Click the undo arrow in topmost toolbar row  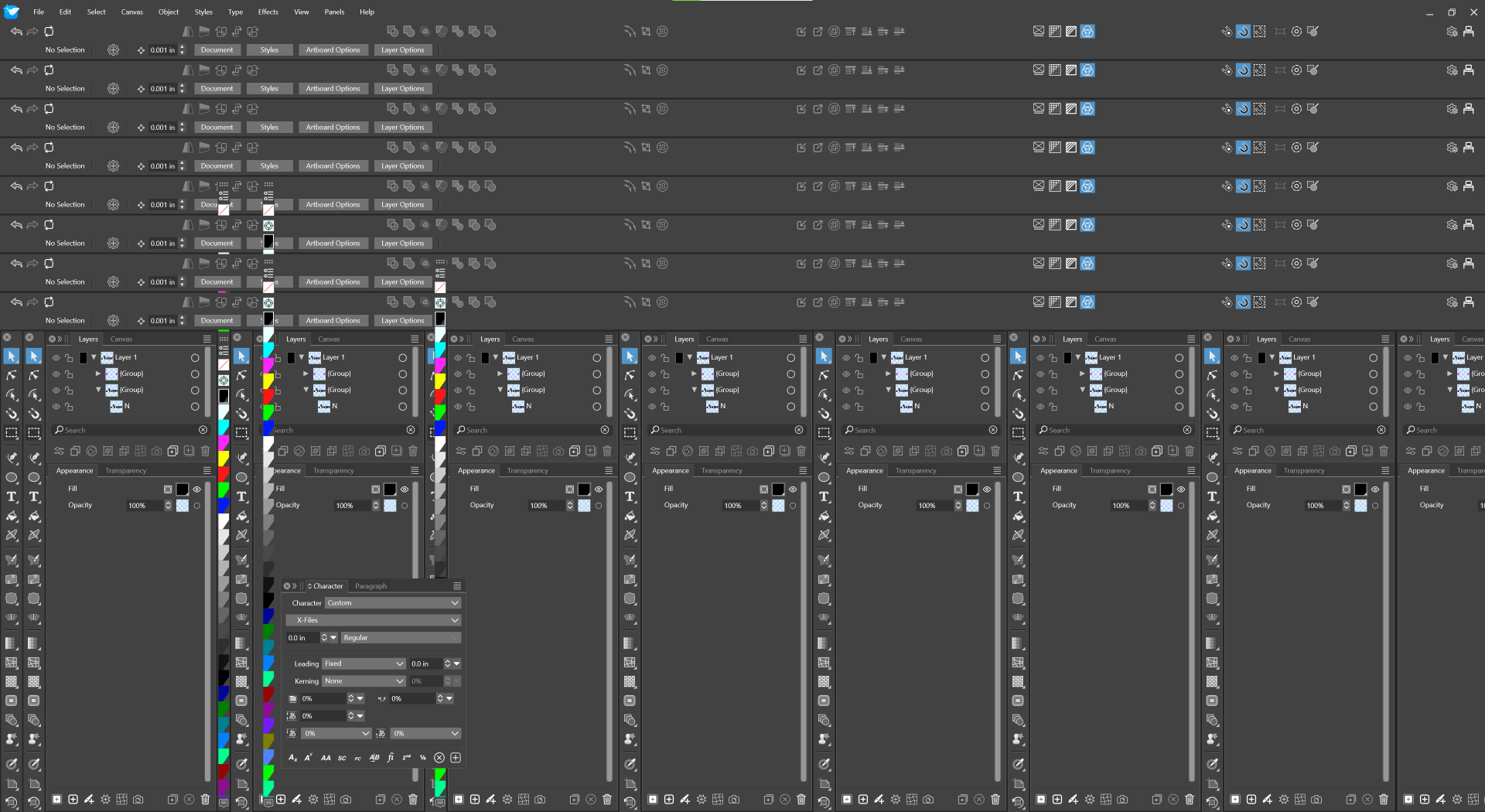pyautogui.click(x=15, y=32)
